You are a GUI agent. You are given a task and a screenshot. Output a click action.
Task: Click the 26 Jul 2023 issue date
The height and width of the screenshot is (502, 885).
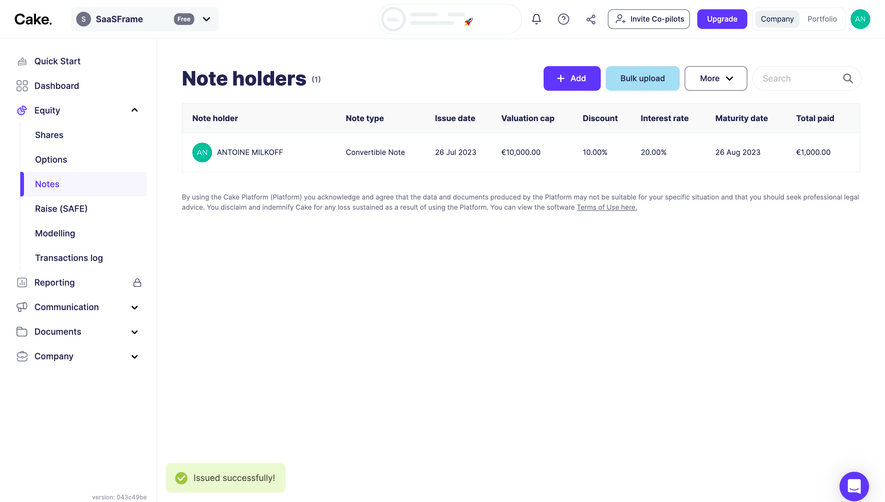coord(455,152)
